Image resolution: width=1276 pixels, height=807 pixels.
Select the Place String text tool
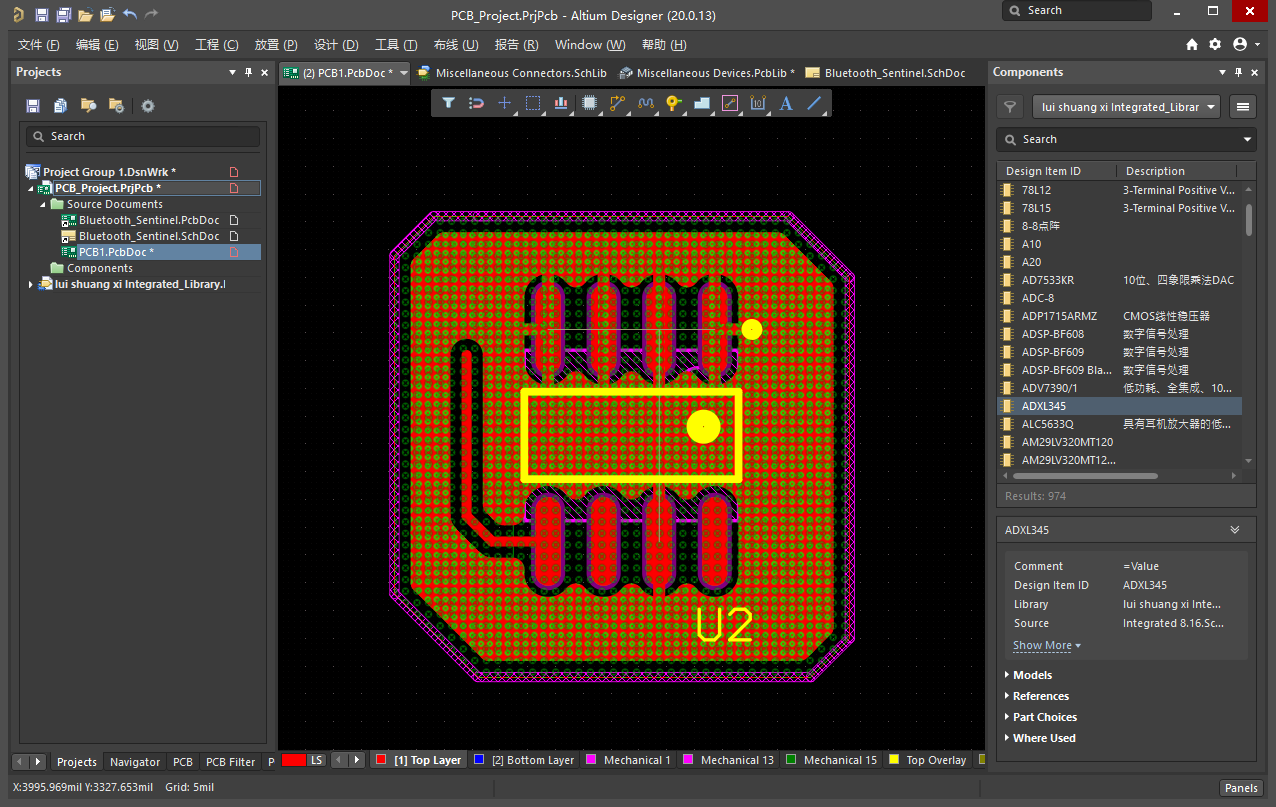[x=786, y=103]
